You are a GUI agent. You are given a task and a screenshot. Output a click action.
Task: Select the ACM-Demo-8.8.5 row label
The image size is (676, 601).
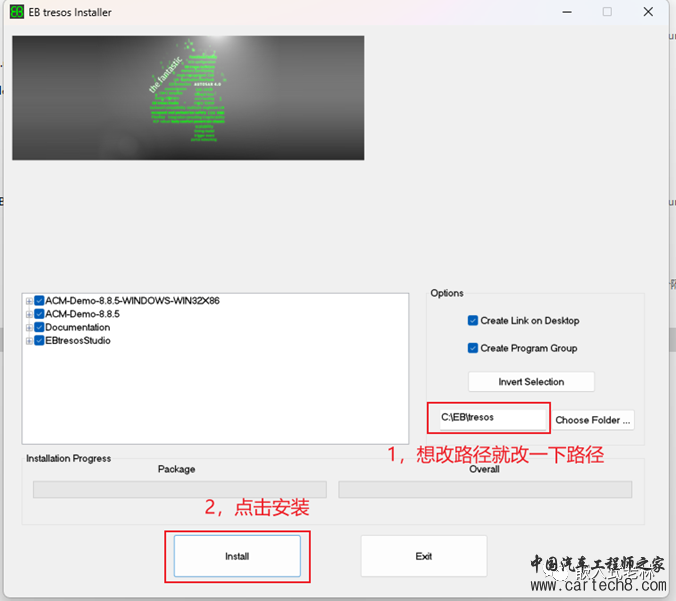[x=82, y=314]
